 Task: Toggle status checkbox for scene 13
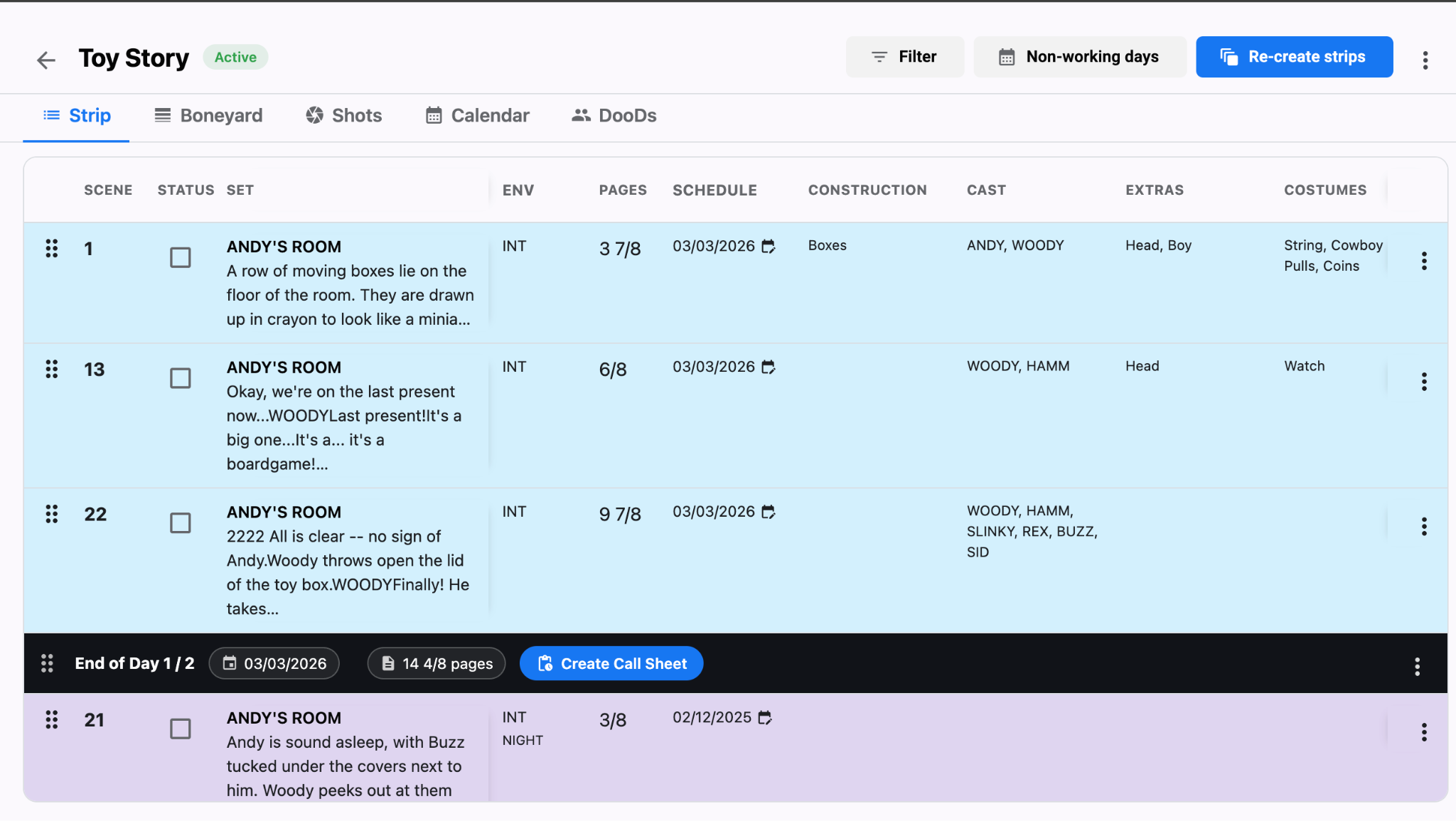click(x=181, y=378)
